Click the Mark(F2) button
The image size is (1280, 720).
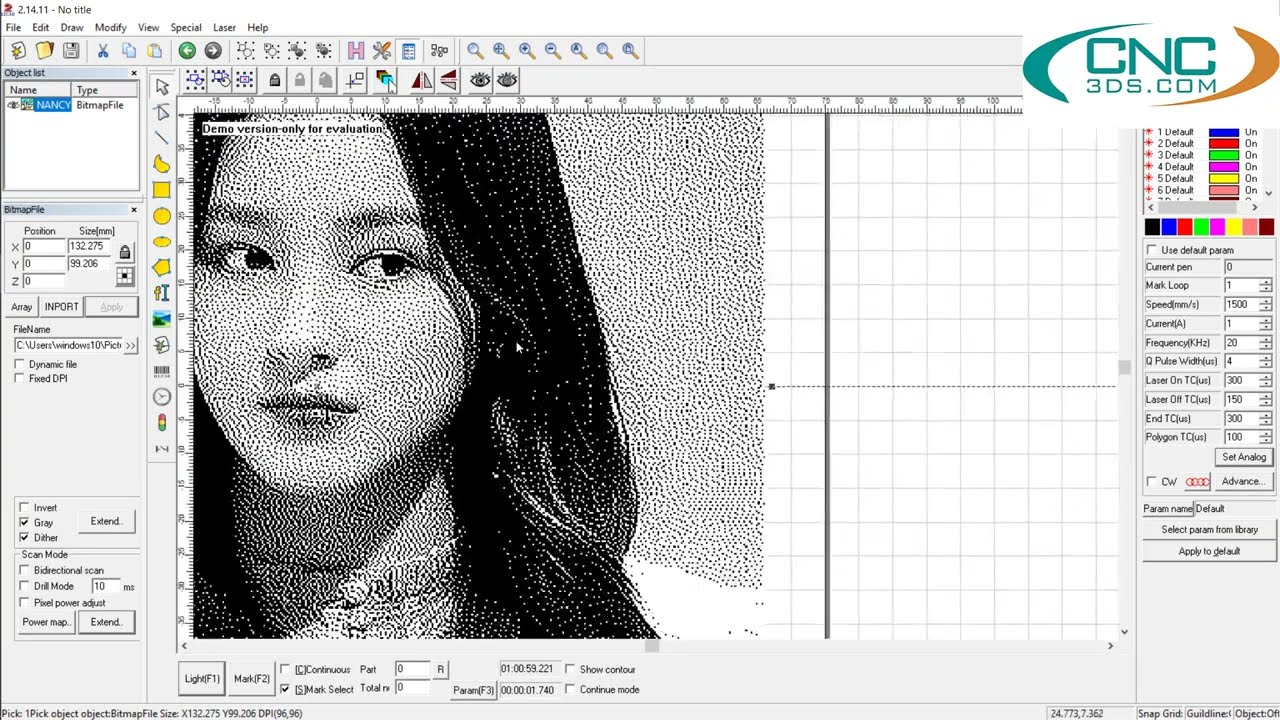pos(252,679)
